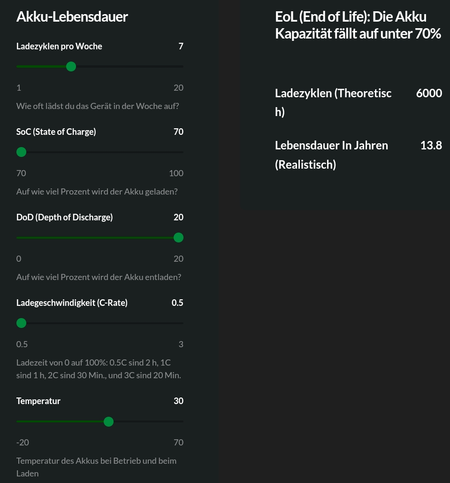The image size is (450, 483).
Task: Click the Lebensdauer In Jahren (Realistisch) label
Action: tap(331, 155)
